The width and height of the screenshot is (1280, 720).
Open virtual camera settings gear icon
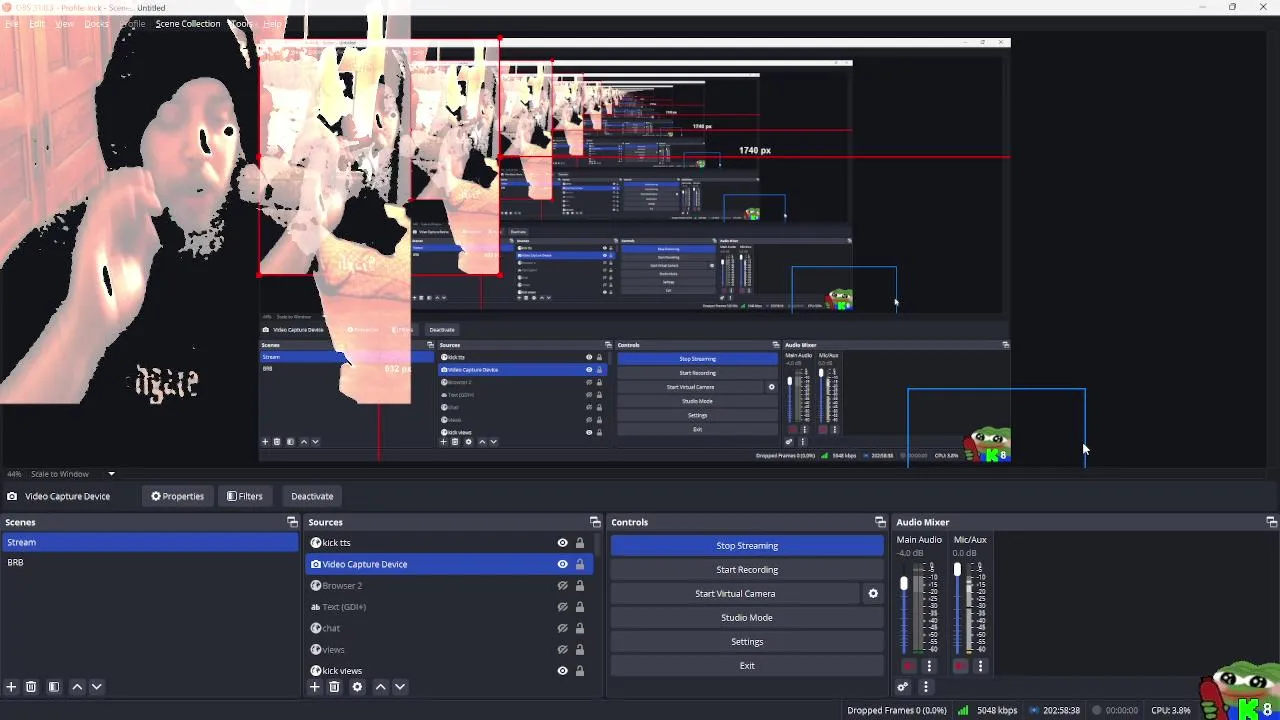[x=873, y=594]
